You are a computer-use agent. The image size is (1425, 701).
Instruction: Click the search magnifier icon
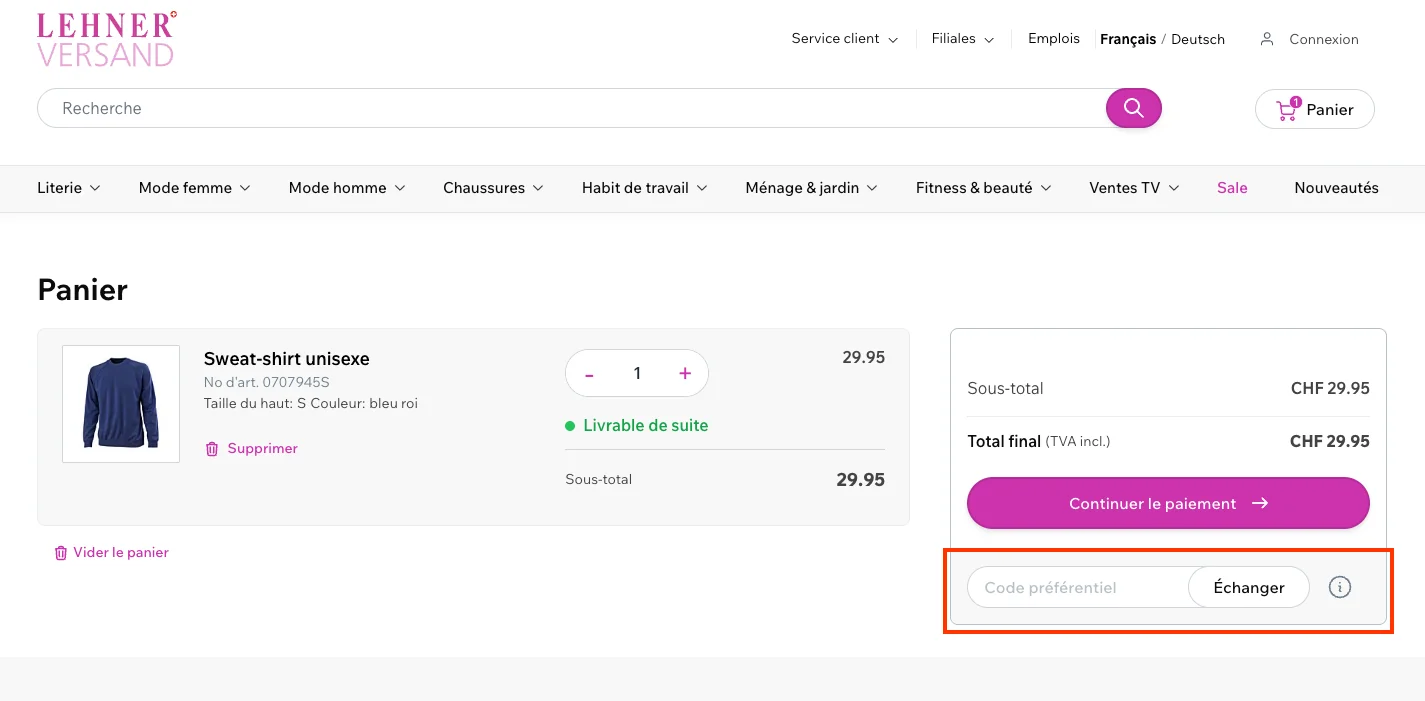1133,107
